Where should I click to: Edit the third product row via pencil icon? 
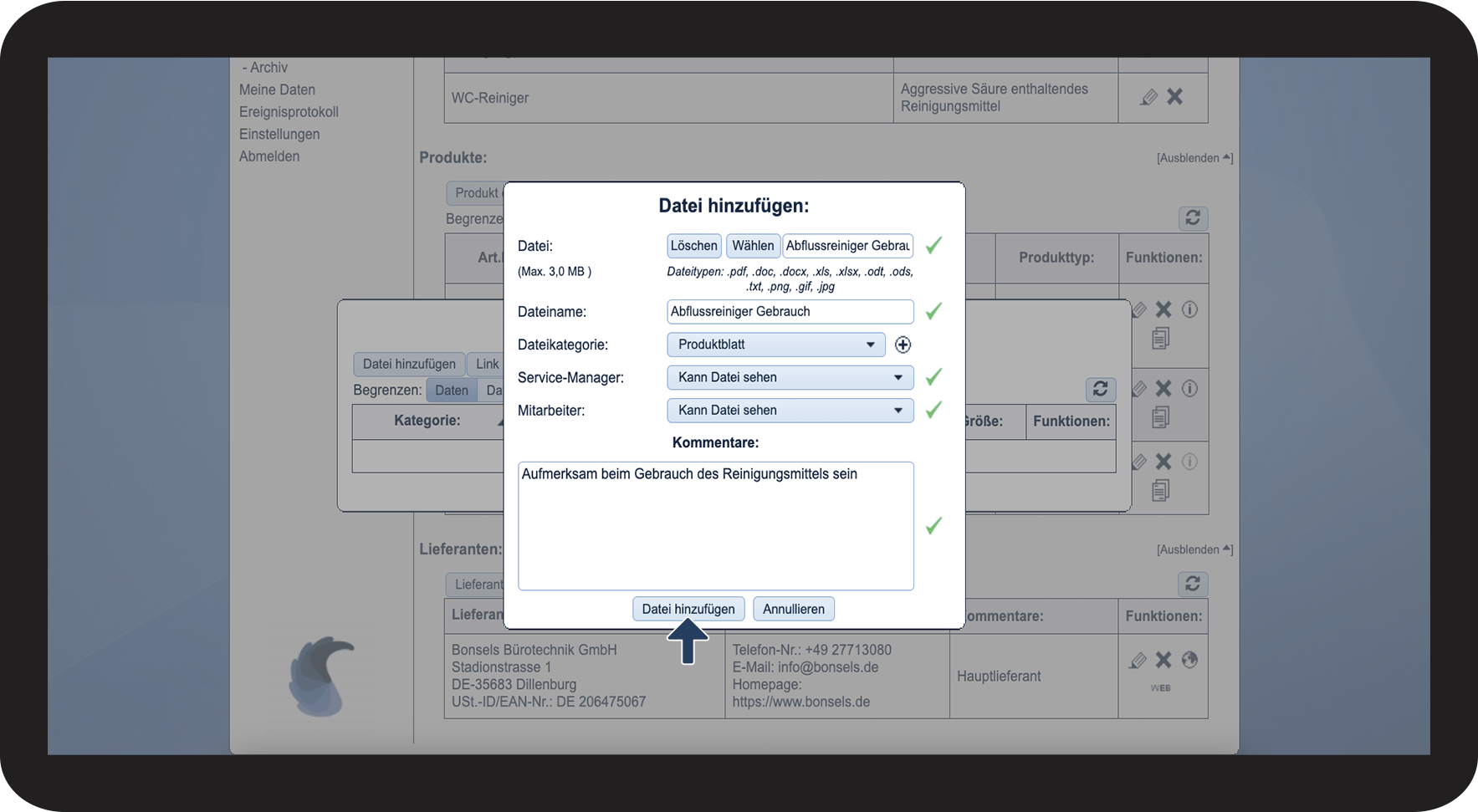point(1139,462)
